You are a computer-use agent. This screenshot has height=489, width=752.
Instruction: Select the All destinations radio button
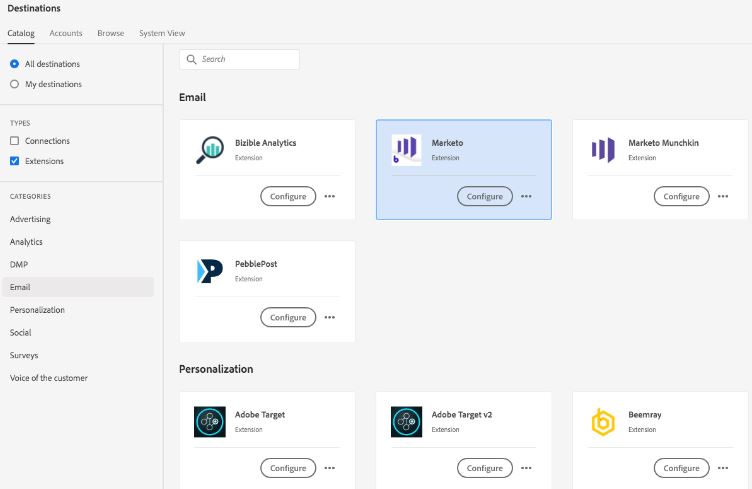[x=14, y=64]
